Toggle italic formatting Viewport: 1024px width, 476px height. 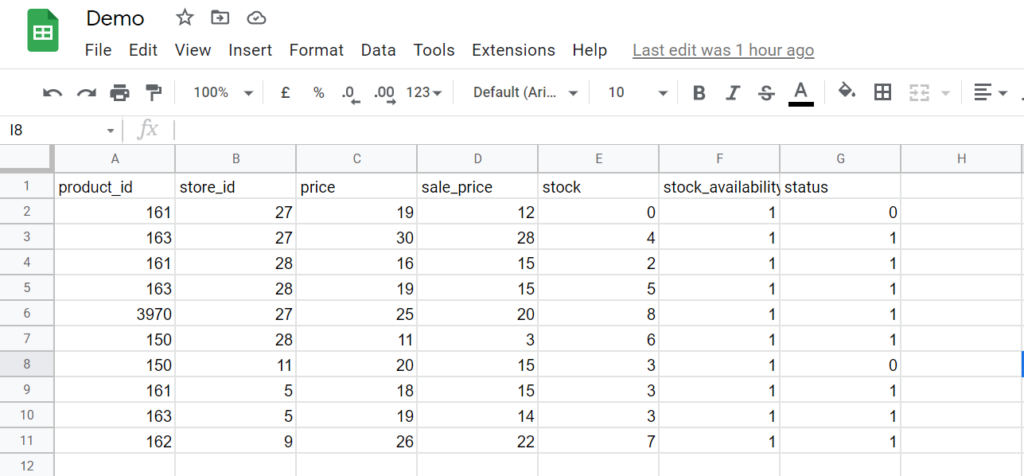click(733, 93)
